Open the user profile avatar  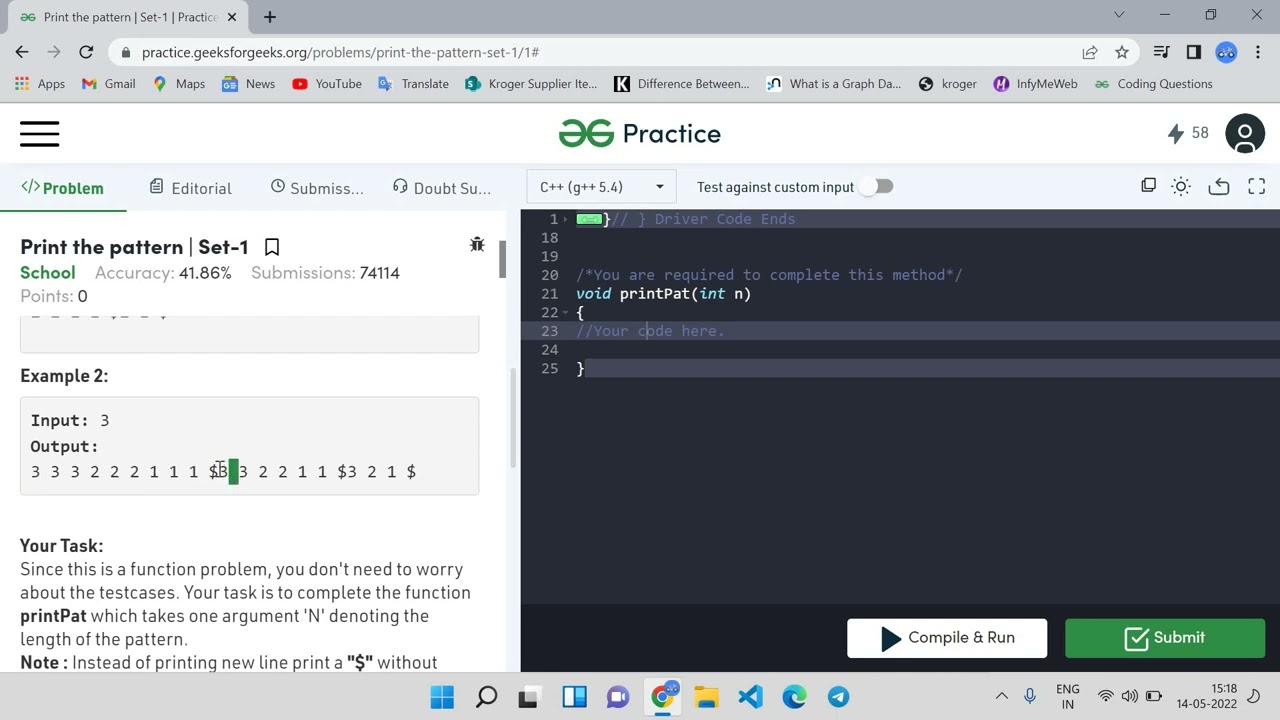coord(1245,134)
